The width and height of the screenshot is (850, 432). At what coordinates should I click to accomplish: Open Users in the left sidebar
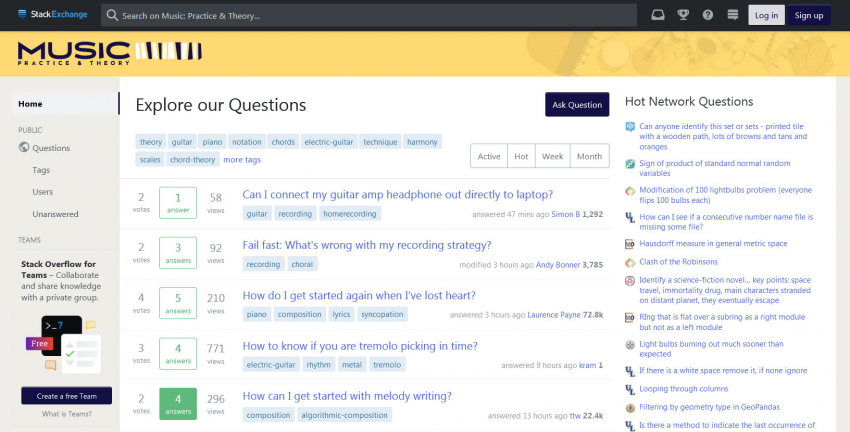[43, 192]
